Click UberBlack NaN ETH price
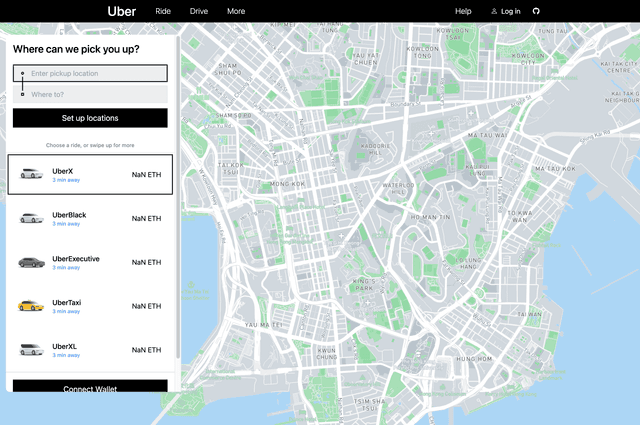This screenshot has width=640, height=425. (x=147, y=218)
